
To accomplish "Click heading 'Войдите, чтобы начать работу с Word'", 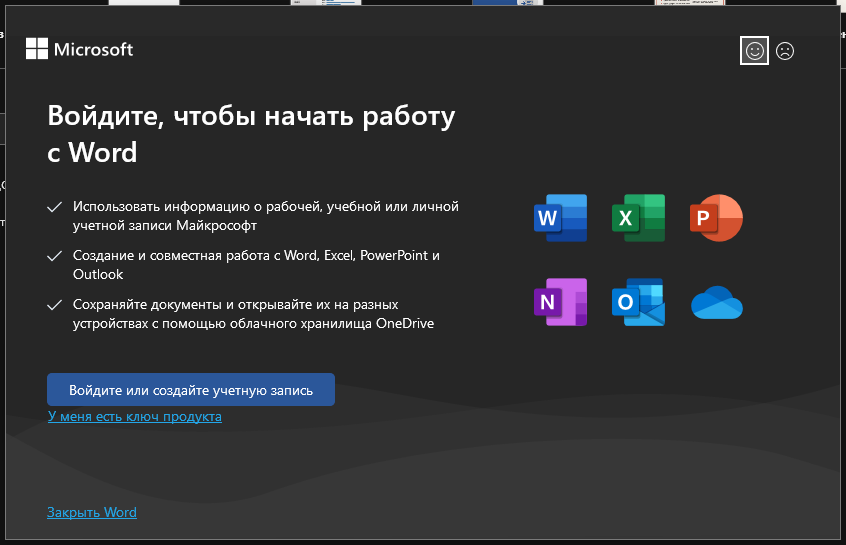I will 251,133.
